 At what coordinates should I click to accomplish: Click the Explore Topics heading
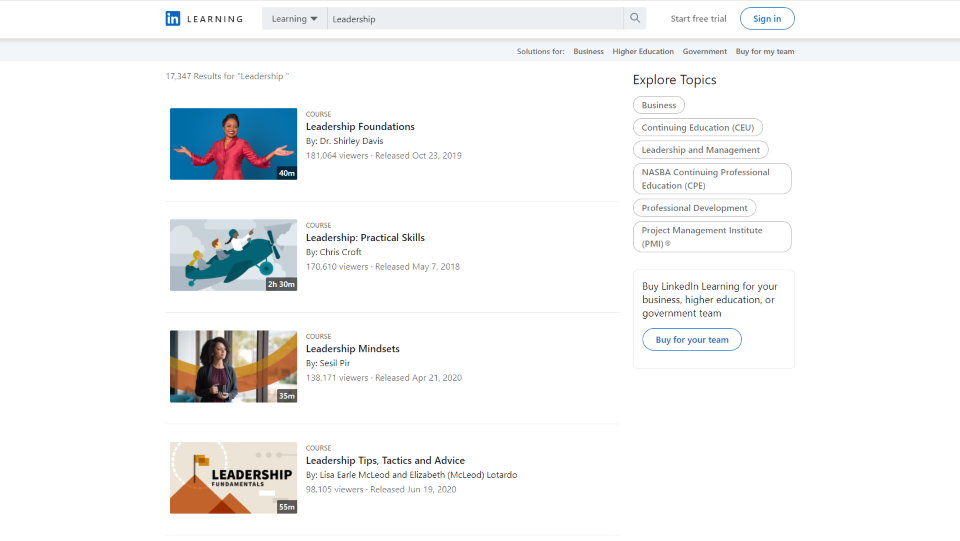674,80
